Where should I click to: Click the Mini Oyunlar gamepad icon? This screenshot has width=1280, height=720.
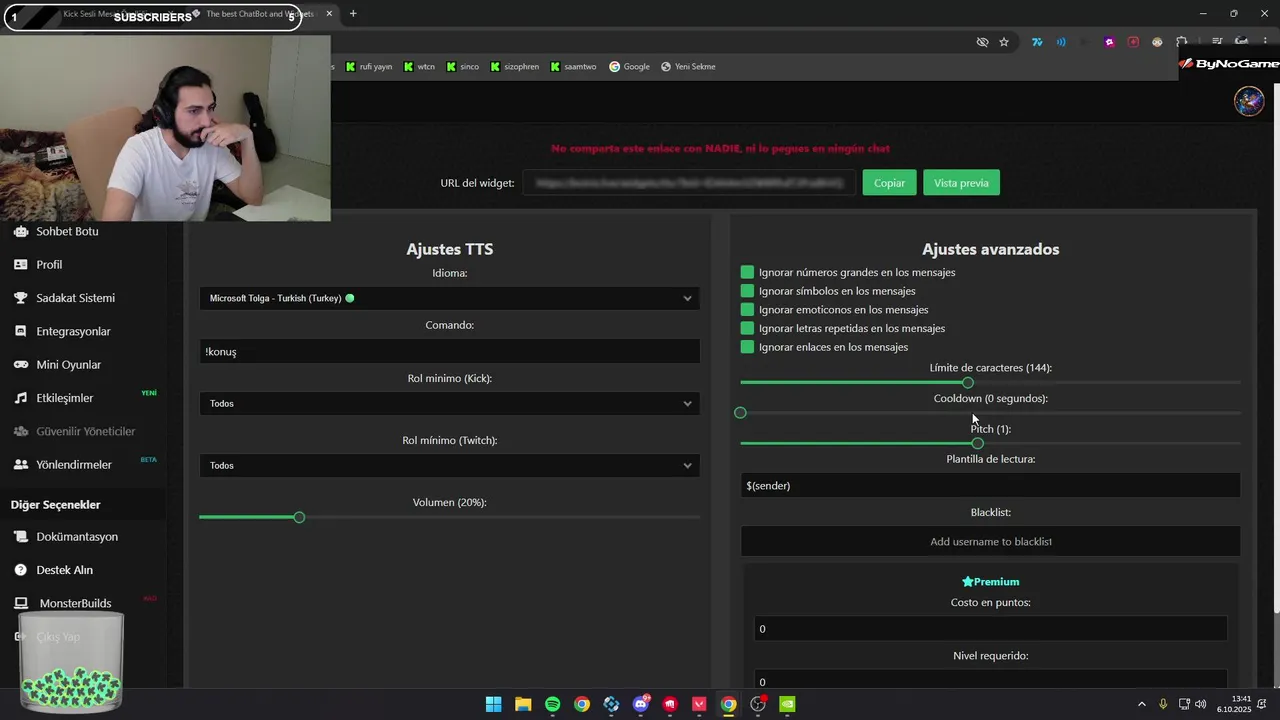(20, 365)
